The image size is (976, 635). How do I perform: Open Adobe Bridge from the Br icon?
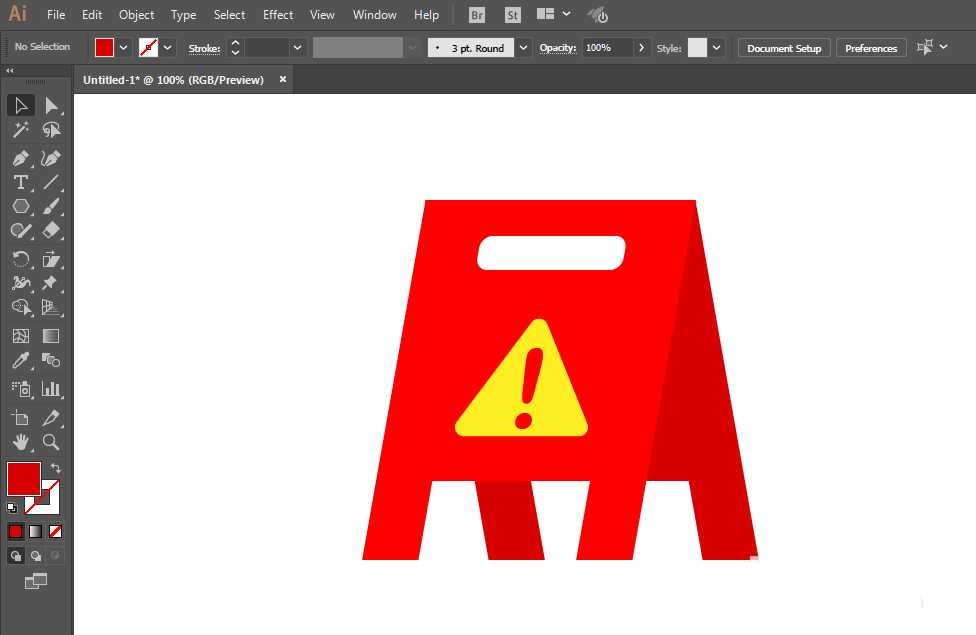click(x=477, y=15)
